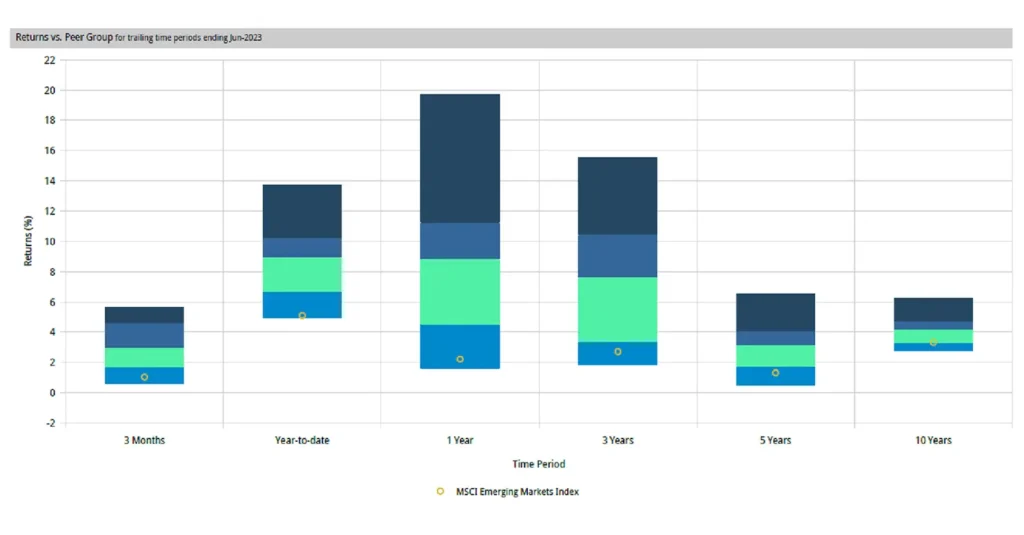Click the 10 Years MSCI index circle marker

pyautogui.click(x=933, y=342)
